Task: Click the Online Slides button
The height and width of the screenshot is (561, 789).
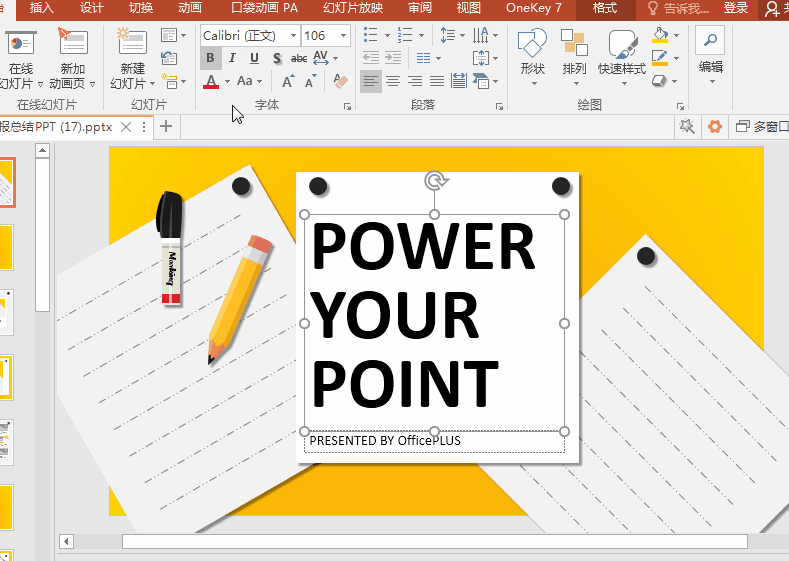Action: point(21,58)
